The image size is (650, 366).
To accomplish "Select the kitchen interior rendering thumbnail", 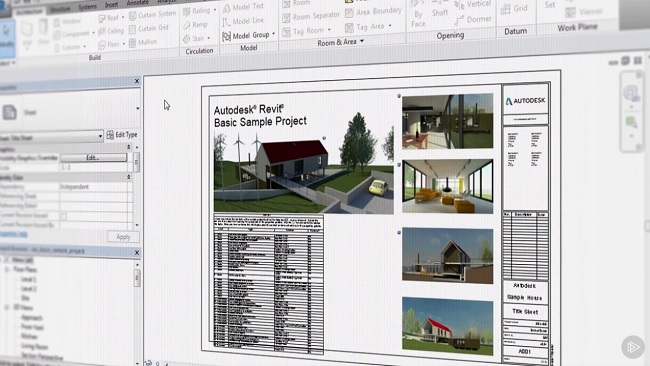I will (448, 121).
